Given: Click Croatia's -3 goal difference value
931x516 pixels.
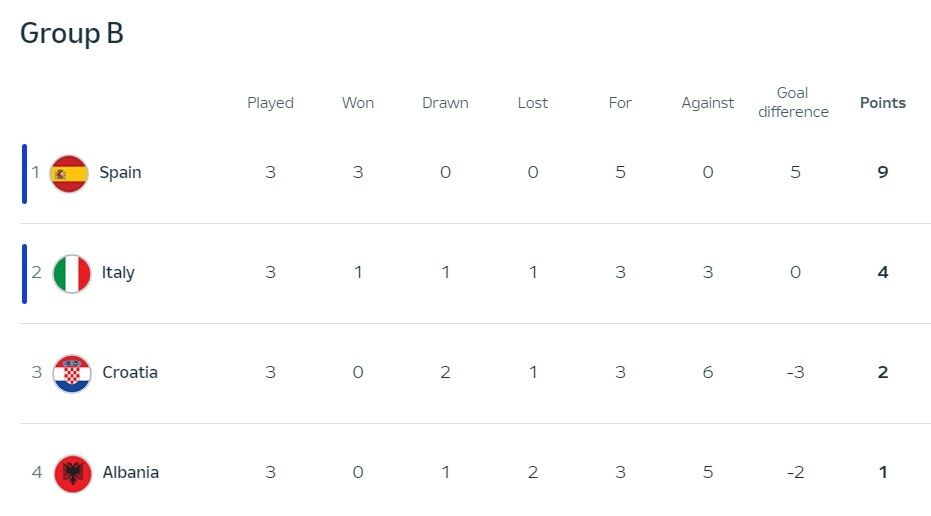Looking at the screenshot, I should tap(794, 373).
